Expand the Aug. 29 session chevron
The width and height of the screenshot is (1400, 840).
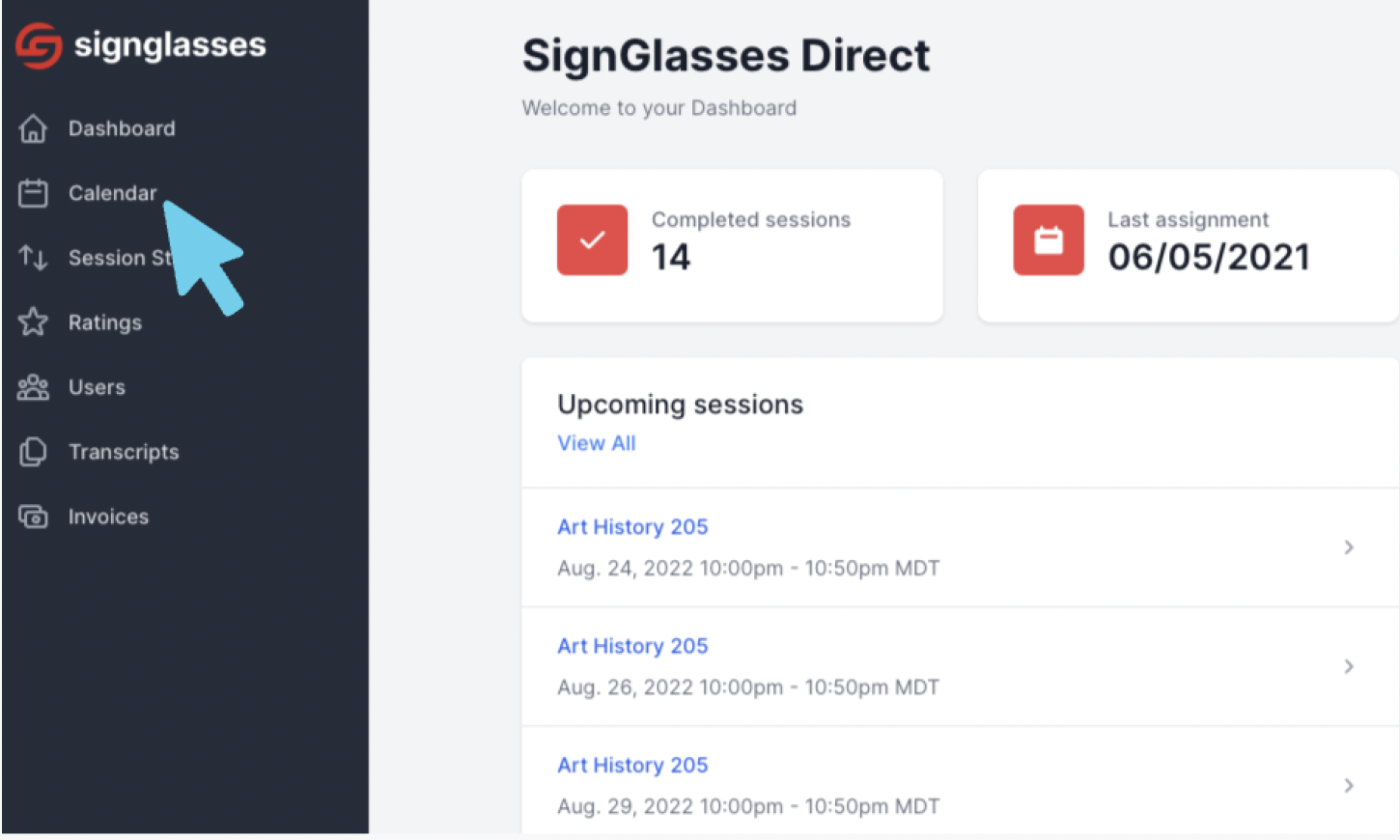click(x=1349, y=785)
